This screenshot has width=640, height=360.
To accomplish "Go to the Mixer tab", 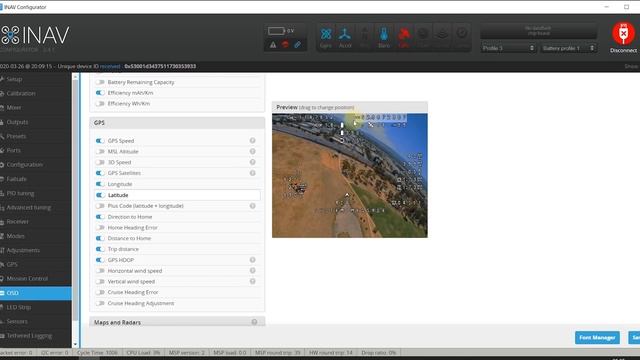I will (36, 107).
